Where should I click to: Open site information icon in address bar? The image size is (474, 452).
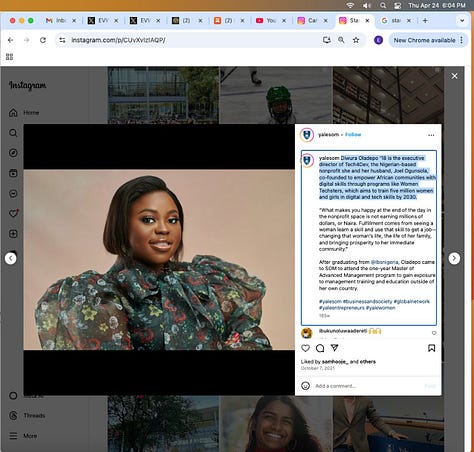[x=62, y=40]
